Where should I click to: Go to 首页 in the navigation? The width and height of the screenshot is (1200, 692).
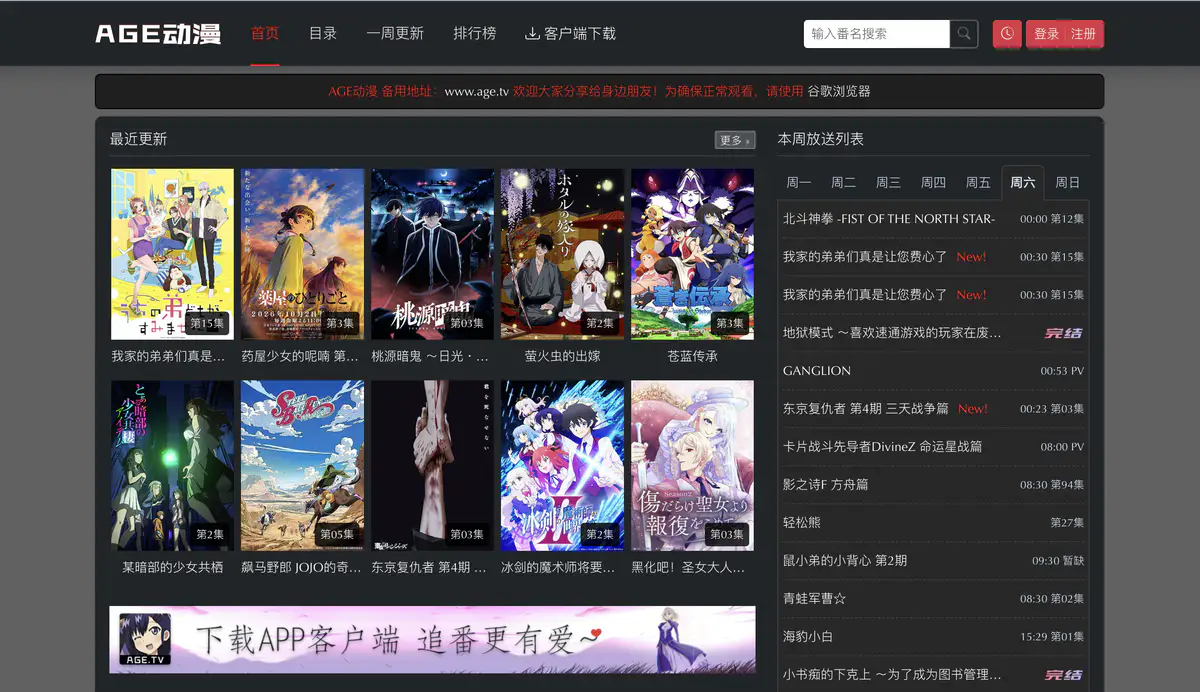[x=265, y=33]
